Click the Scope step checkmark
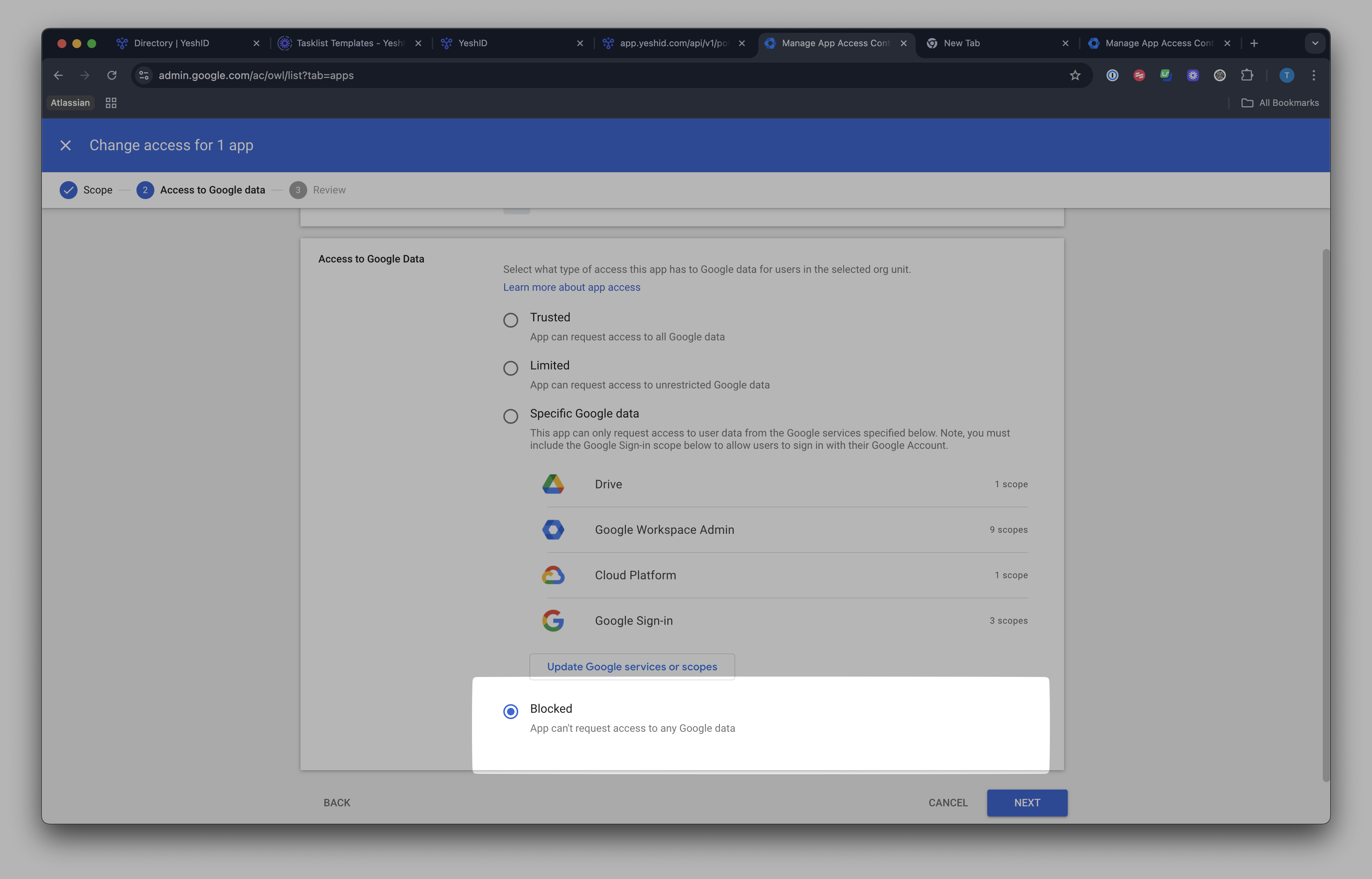1372x879 pixels. 69,190
